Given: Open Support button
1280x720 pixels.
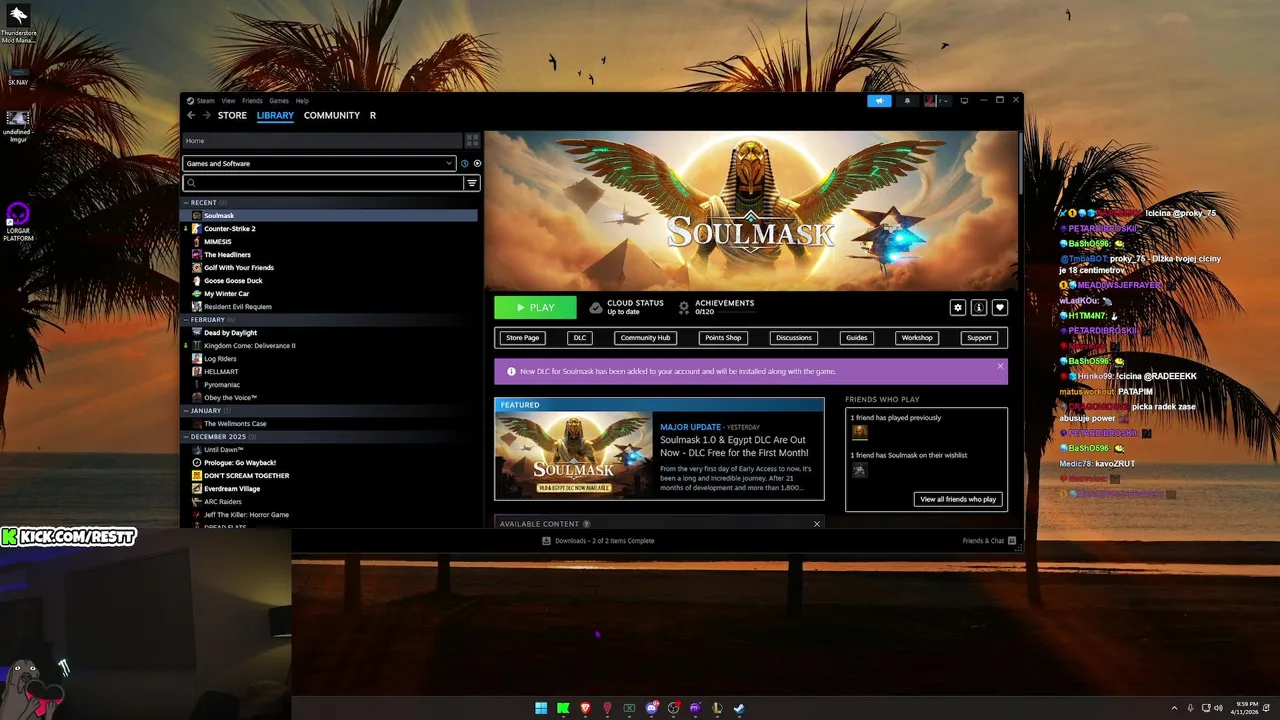Looking at the screenshot, I should point(979,338).
